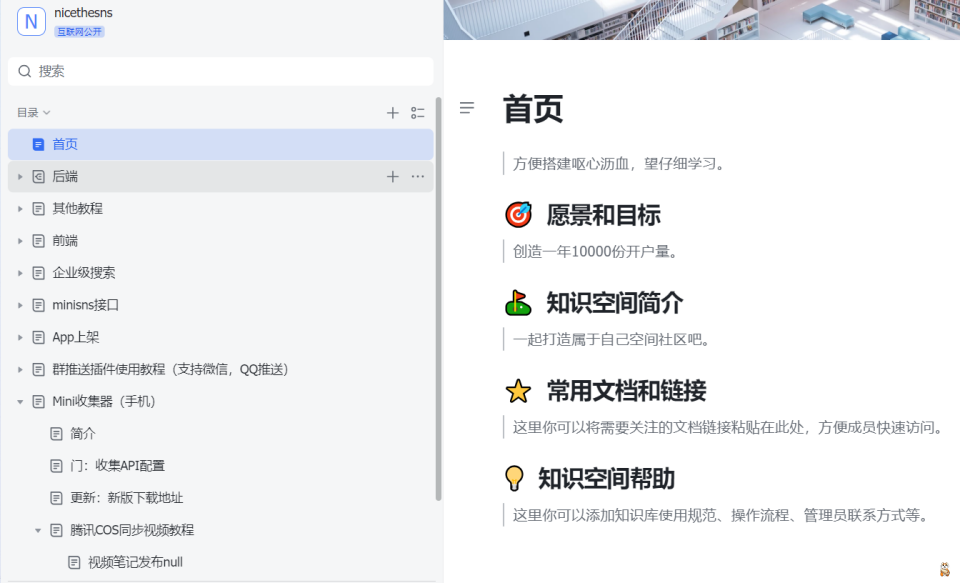
Task: Collapse the Mini收集器（手机） node arrow
Action: 20,402
